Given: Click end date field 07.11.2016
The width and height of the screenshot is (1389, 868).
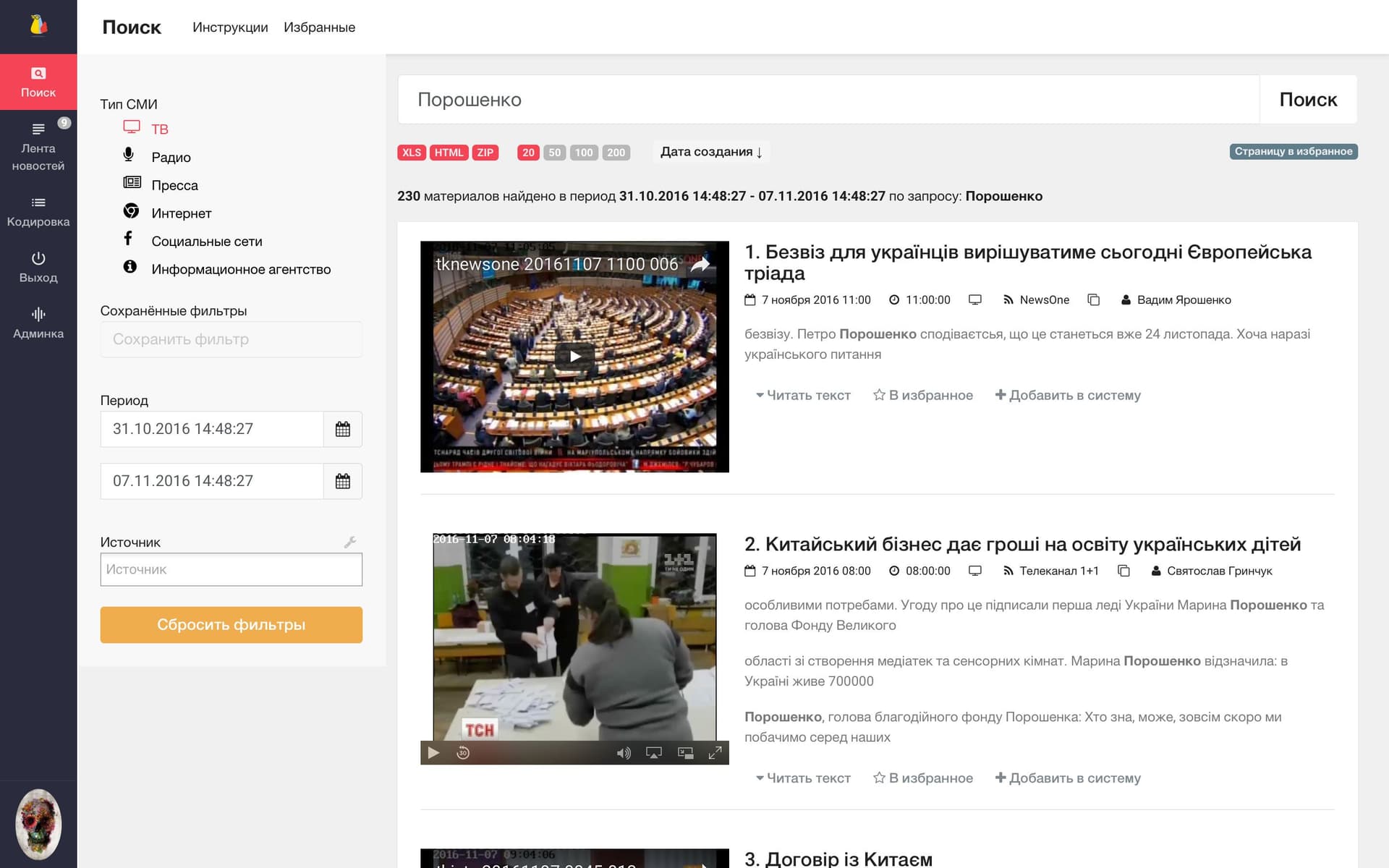Looking at the screenshot, I should (x=212, y=481).
